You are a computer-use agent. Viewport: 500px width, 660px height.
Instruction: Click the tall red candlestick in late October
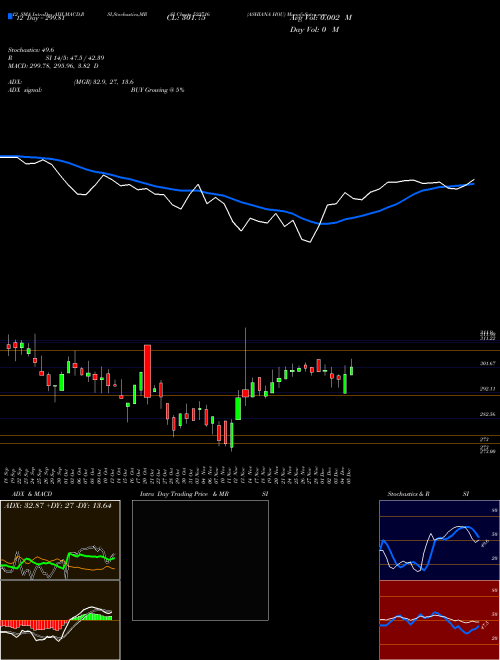[147, 371]
